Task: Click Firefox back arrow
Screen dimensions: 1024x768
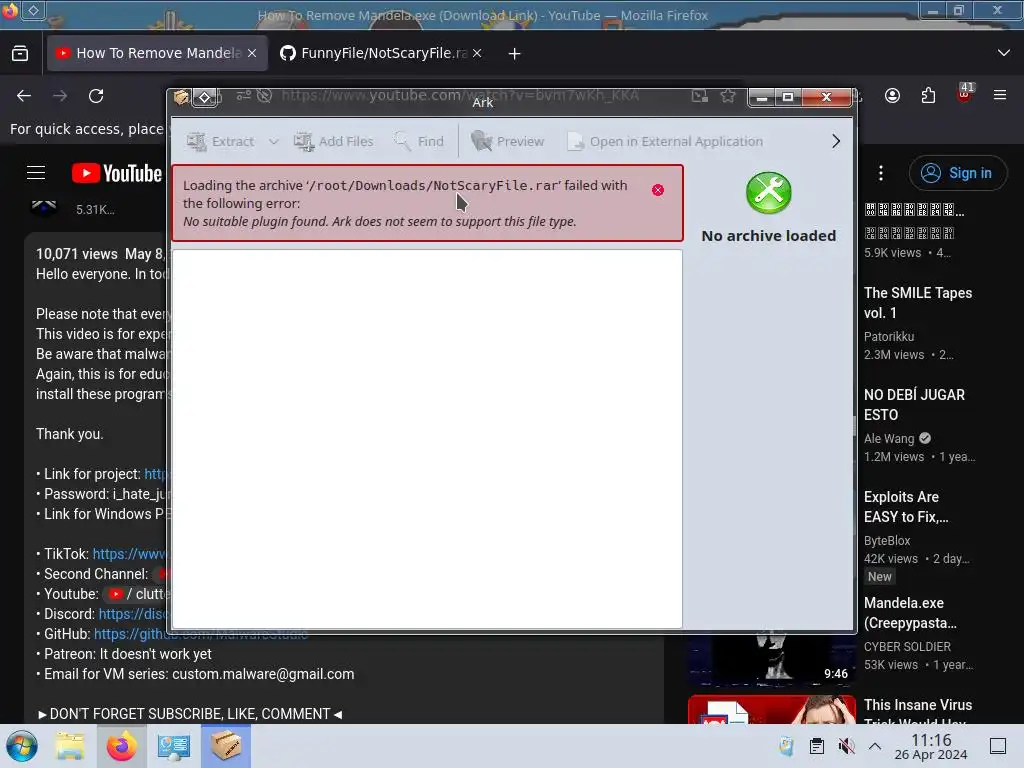Action: tap(24, 96)
